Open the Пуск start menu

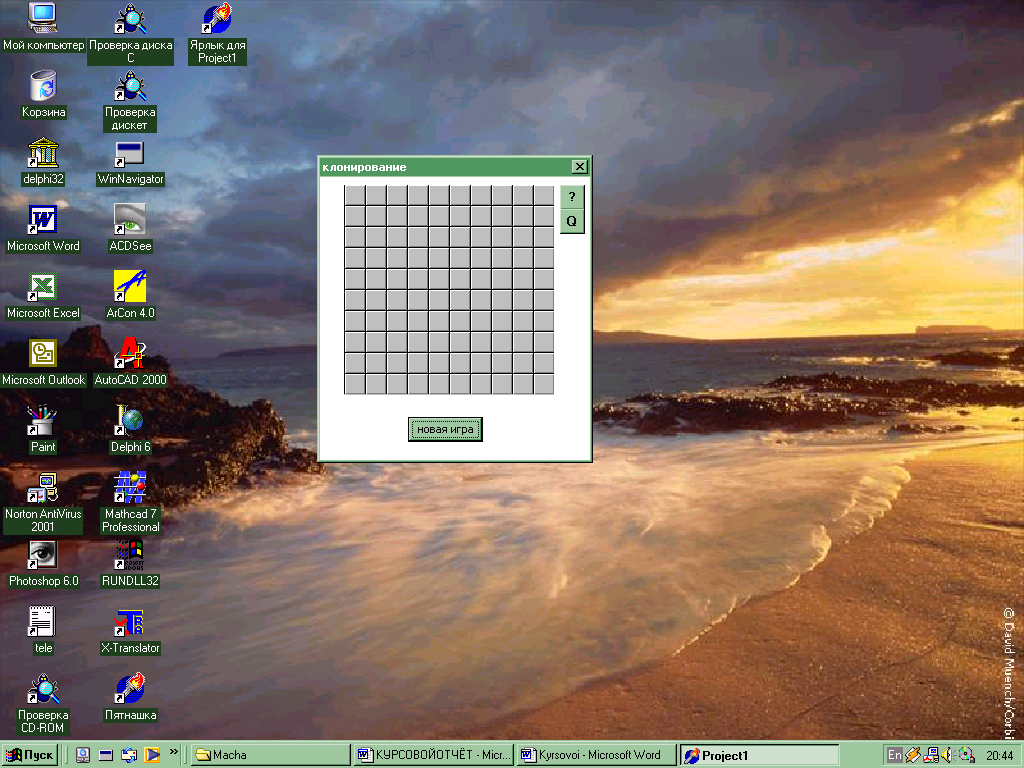[30, 755]
